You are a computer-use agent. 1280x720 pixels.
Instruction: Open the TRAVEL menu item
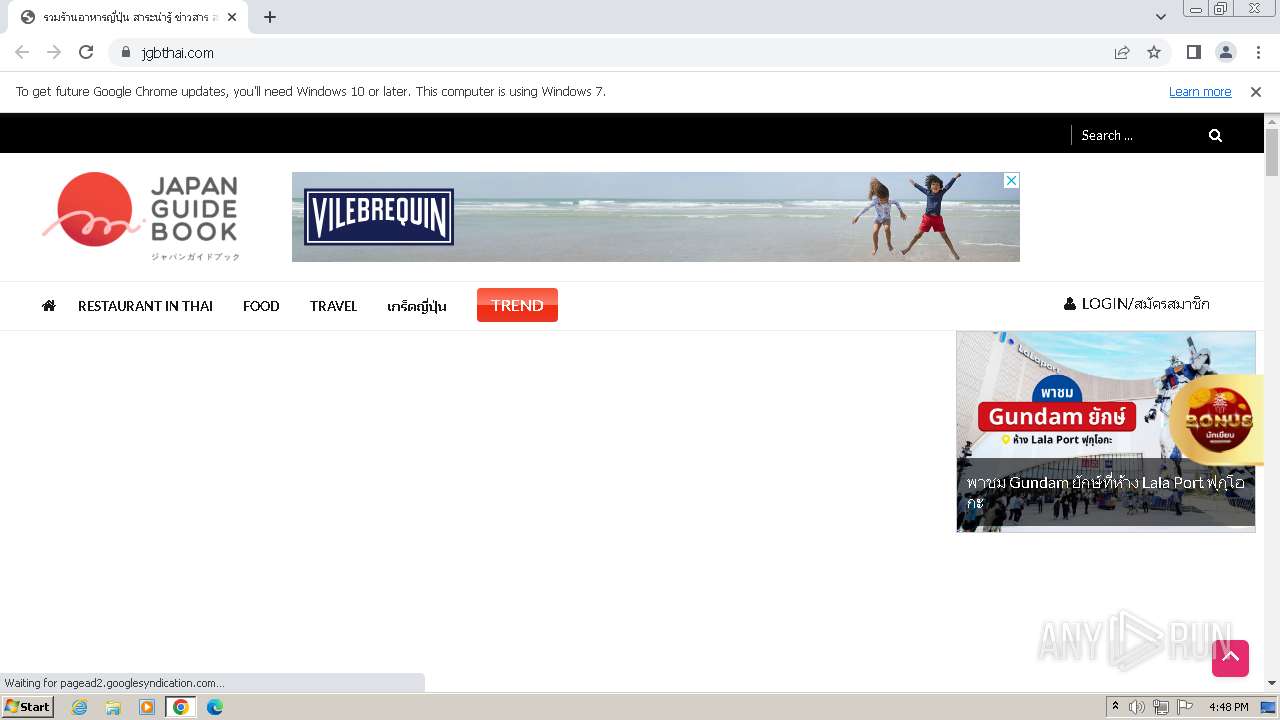[333, 306]
